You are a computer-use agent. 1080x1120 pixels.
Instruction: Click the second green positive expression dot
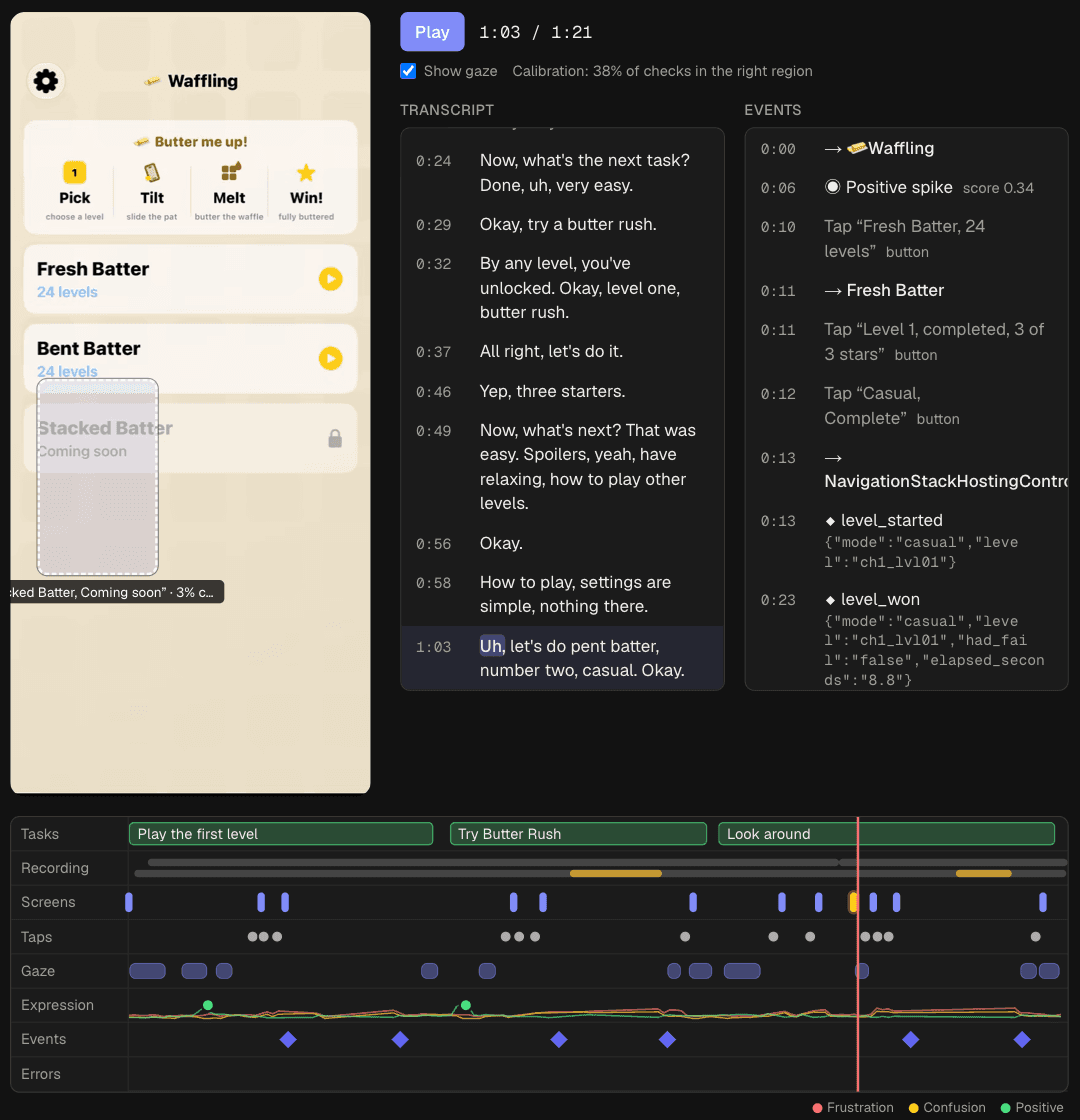pyautogui.click(x=466, y=1005)
